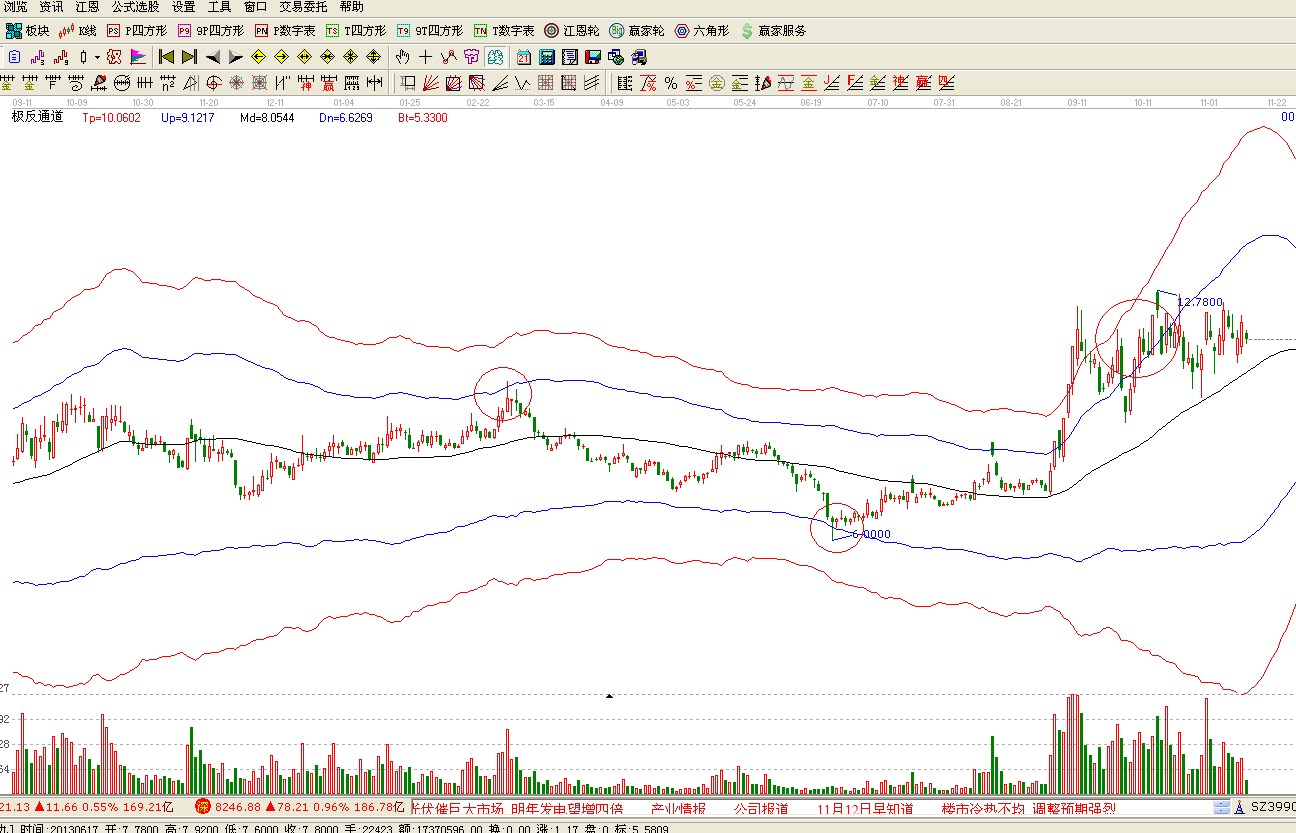Open the 交易委托 menu
Screen dimensions: 1296x833
(303, 7)
